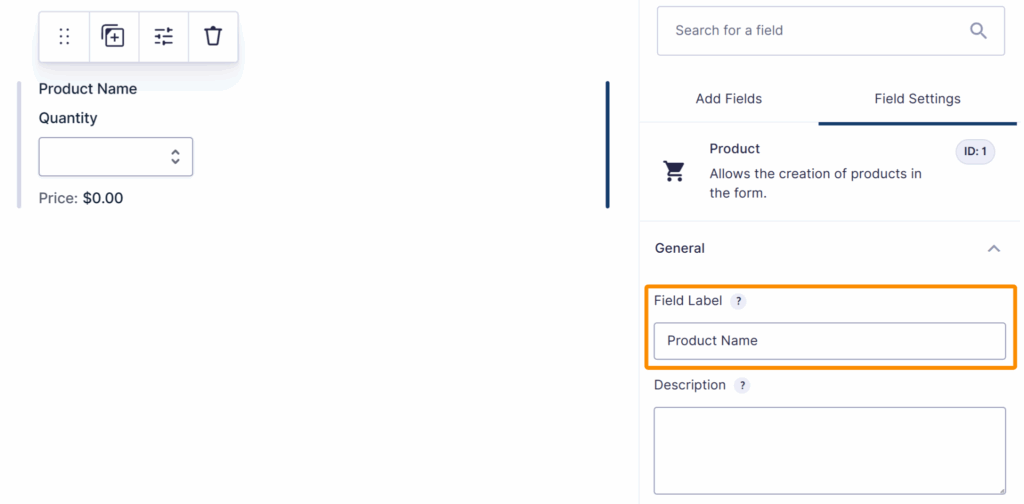The image size is (1024, 504).
Task: Click the drag handle icon on field toolbar
Action: 64,37
